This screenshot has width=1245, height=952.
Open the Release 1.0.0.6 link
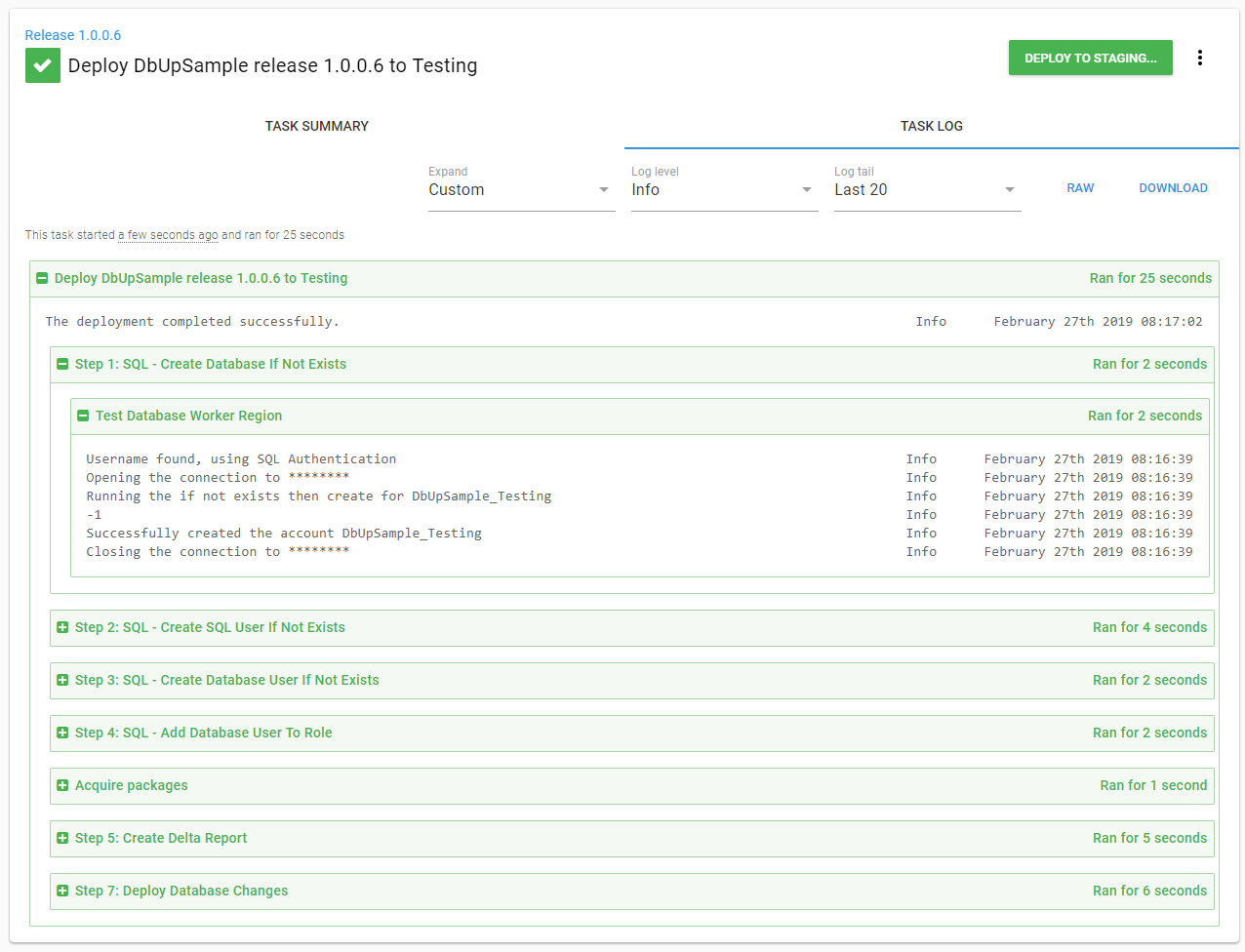coord(73,35)
